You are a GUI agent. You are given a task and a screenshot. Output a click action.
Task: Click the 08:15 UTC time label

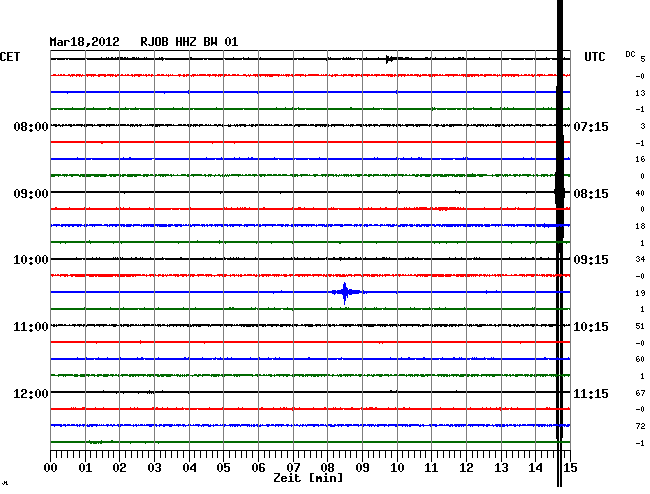coord(591,194)
